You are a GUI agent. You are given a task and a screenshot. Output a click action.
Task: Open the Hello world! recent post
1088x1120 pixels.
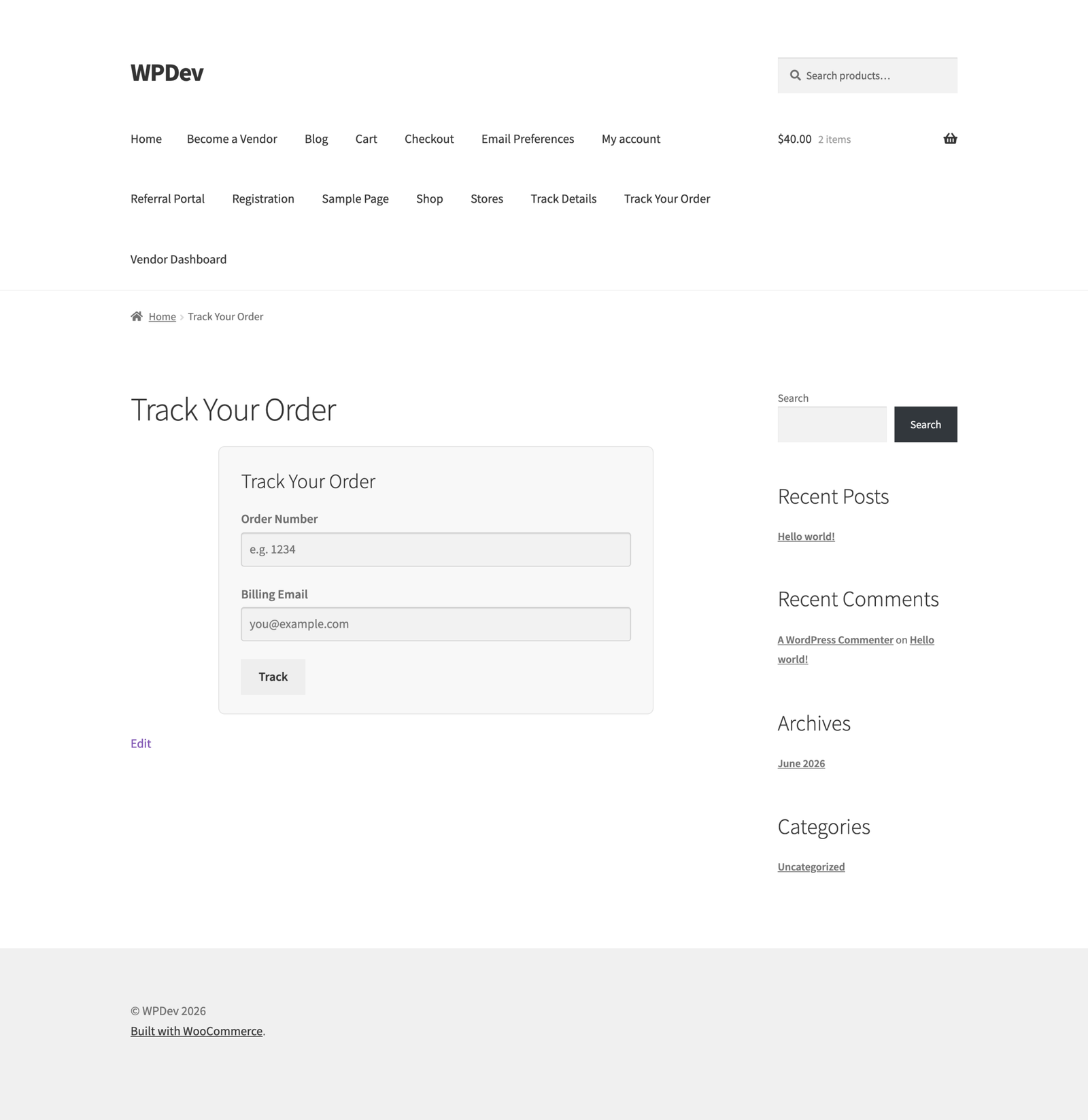pyautogui.click(x=806, y=537)
